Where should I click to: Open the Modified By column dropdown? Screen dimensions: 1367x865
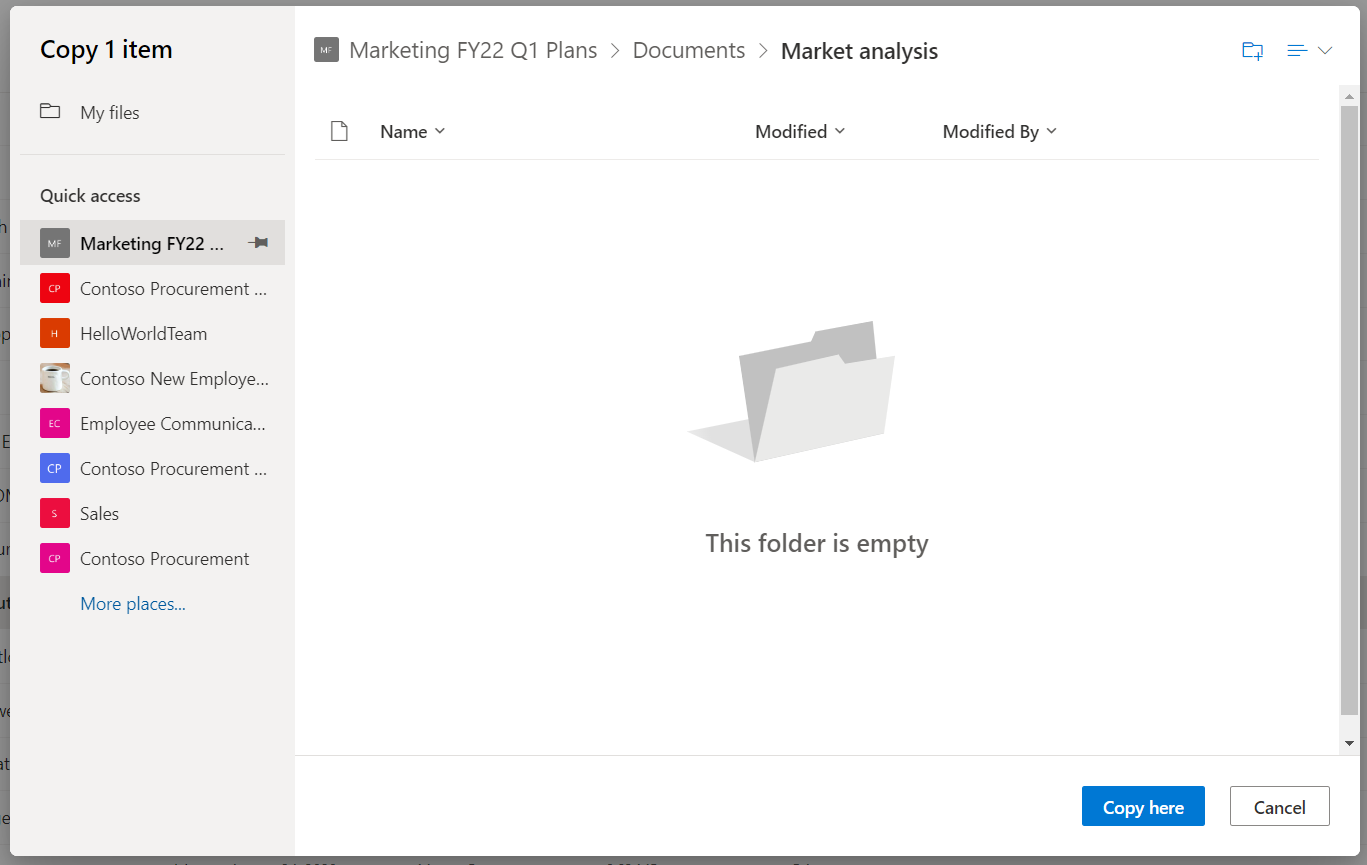pyautogui.click(x=999, y=132)
